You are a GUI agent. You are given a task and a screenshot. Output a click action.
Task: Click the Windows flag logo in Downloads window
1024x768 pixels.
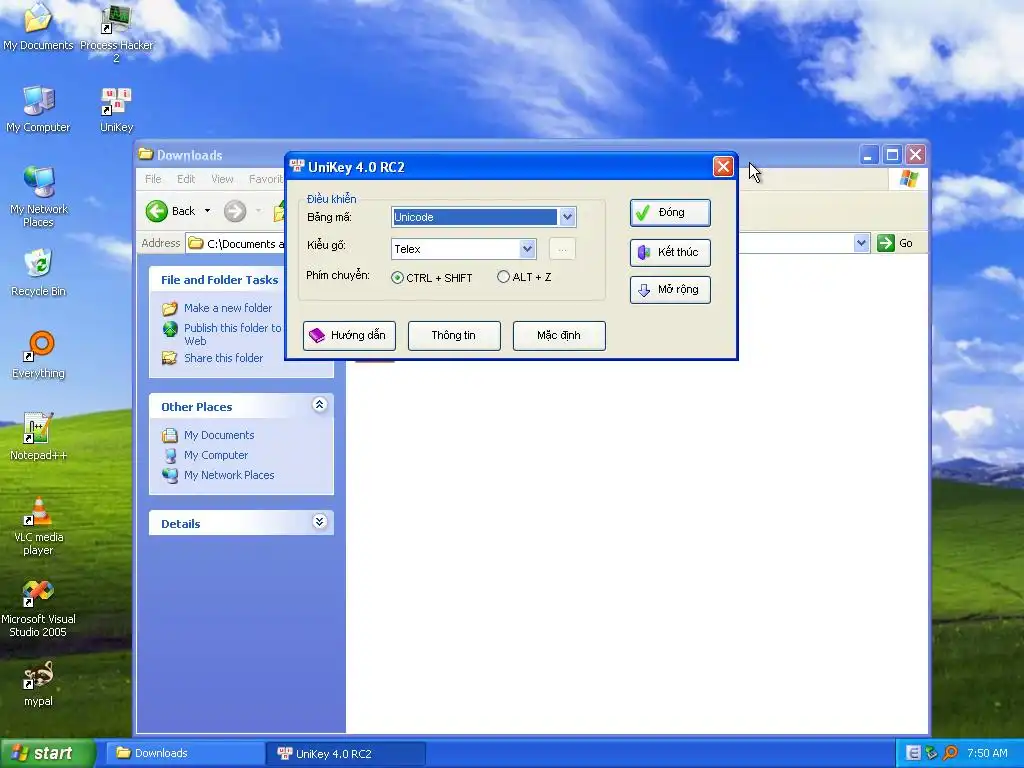(x=908, y=178)
